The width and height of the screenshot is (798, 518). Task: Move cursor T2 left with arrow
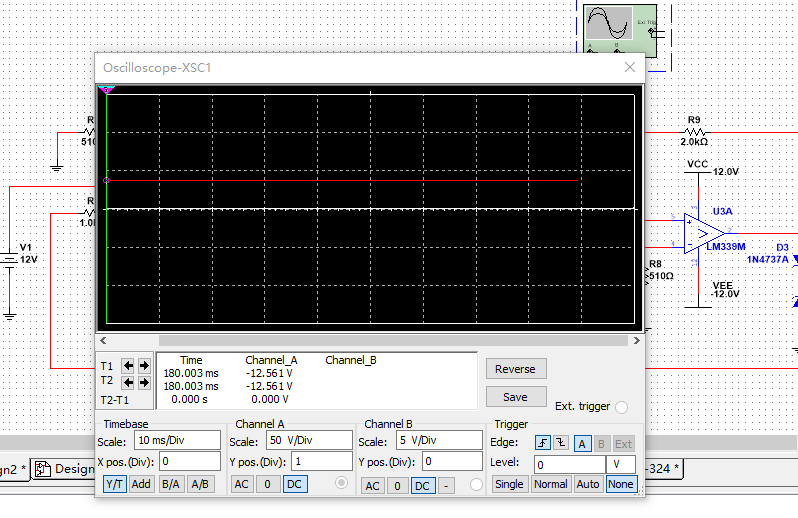click(128, 382)
